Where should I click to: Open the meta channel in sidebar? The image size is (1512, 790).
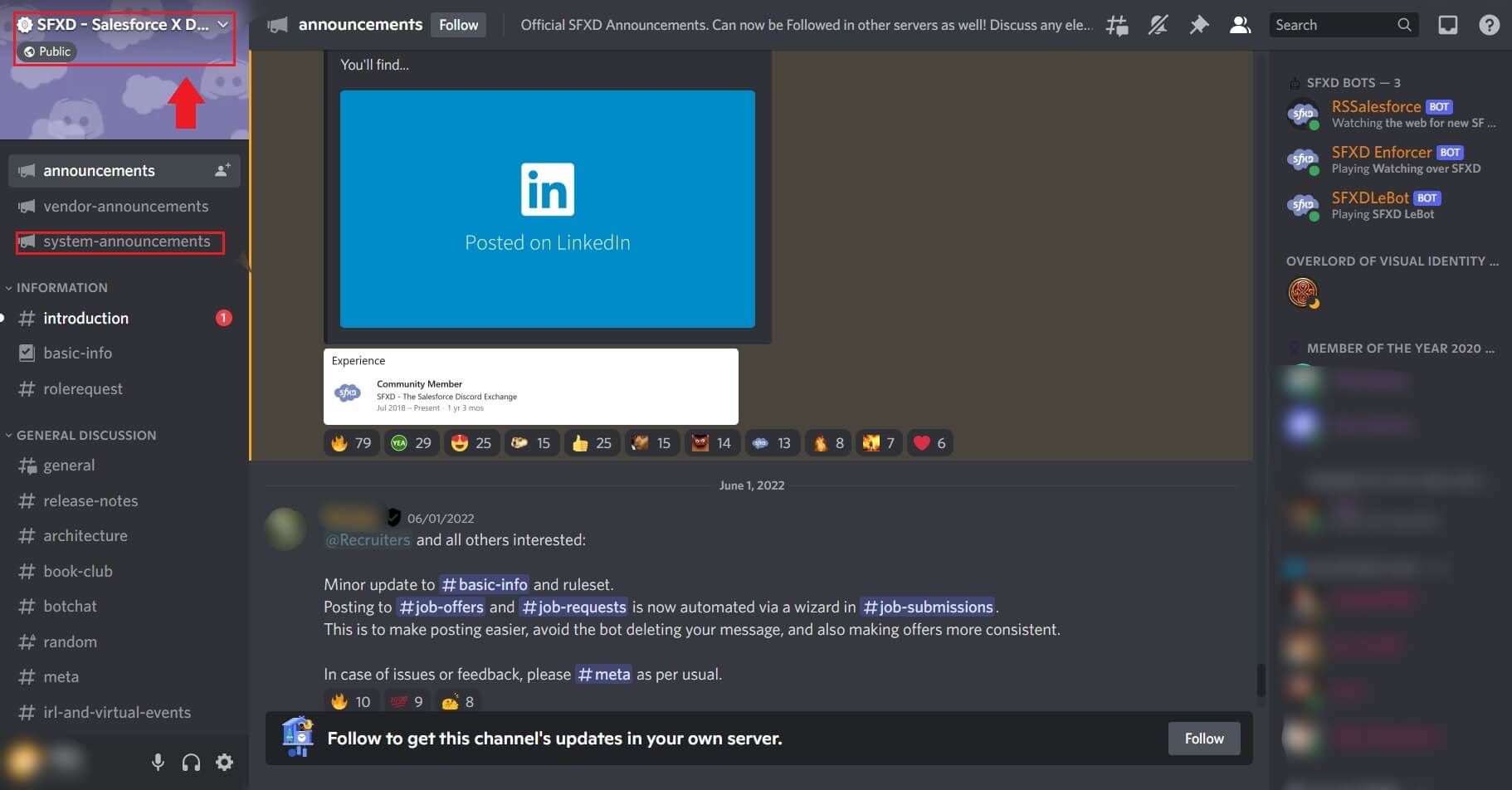[124, 677]
